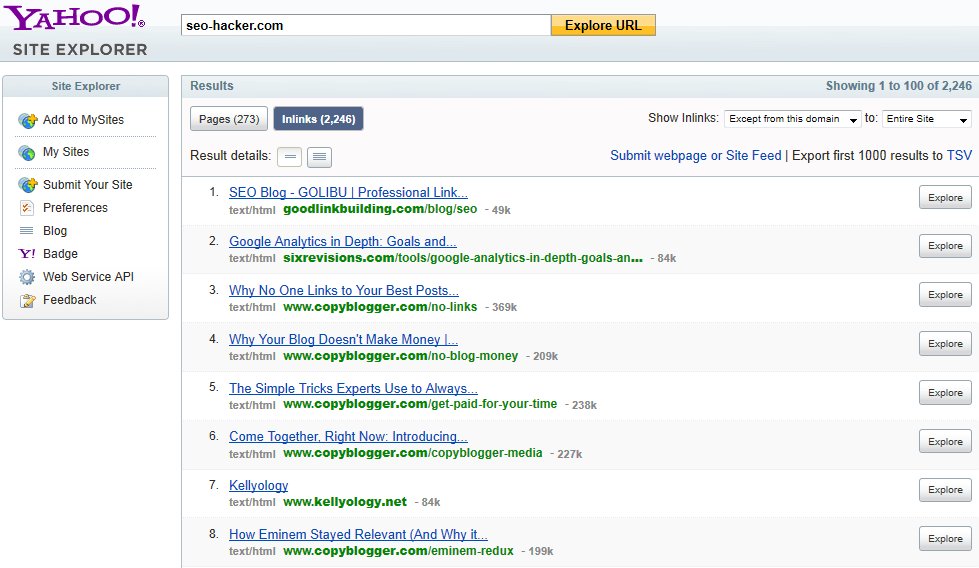Open the Kellyology result link
The width and height of the screenshot is (979, 568).
pos(258,485)
